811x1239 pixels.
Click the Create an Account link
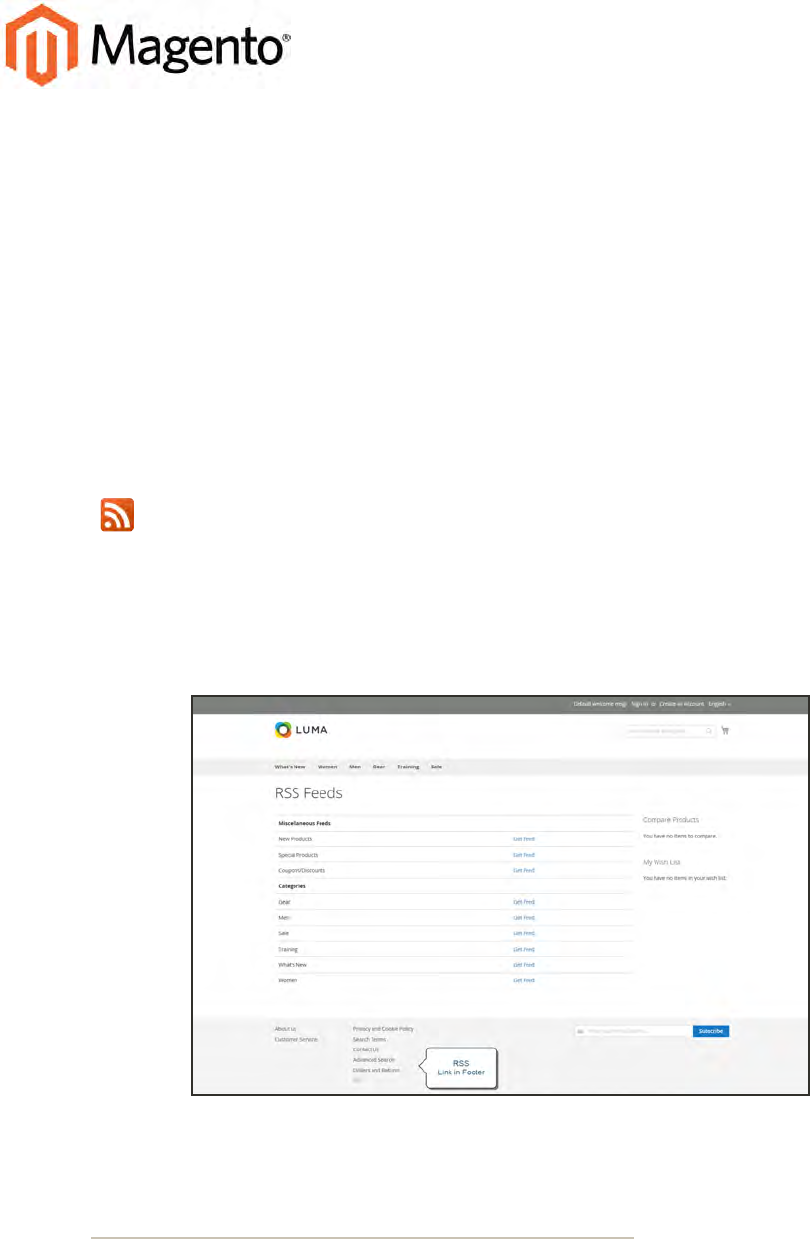pos(680,704)
